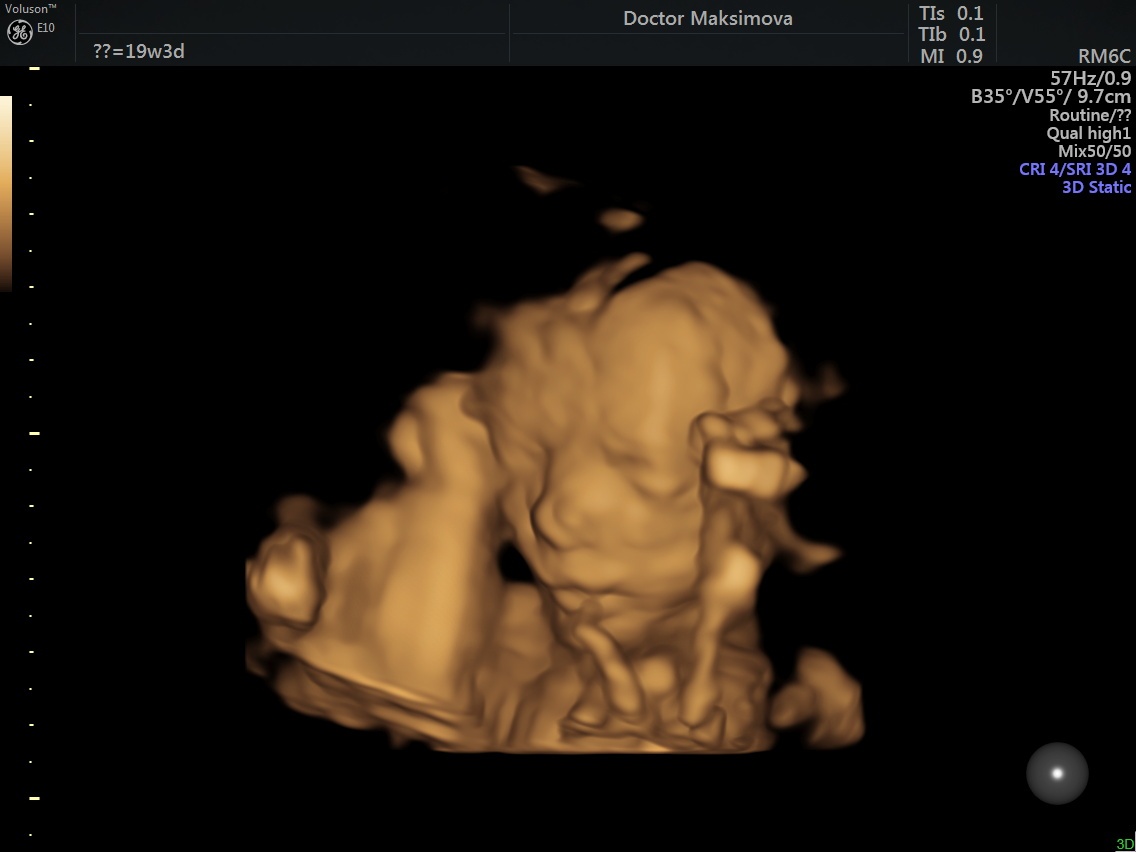Click the TIb 0.1 value

951,34
